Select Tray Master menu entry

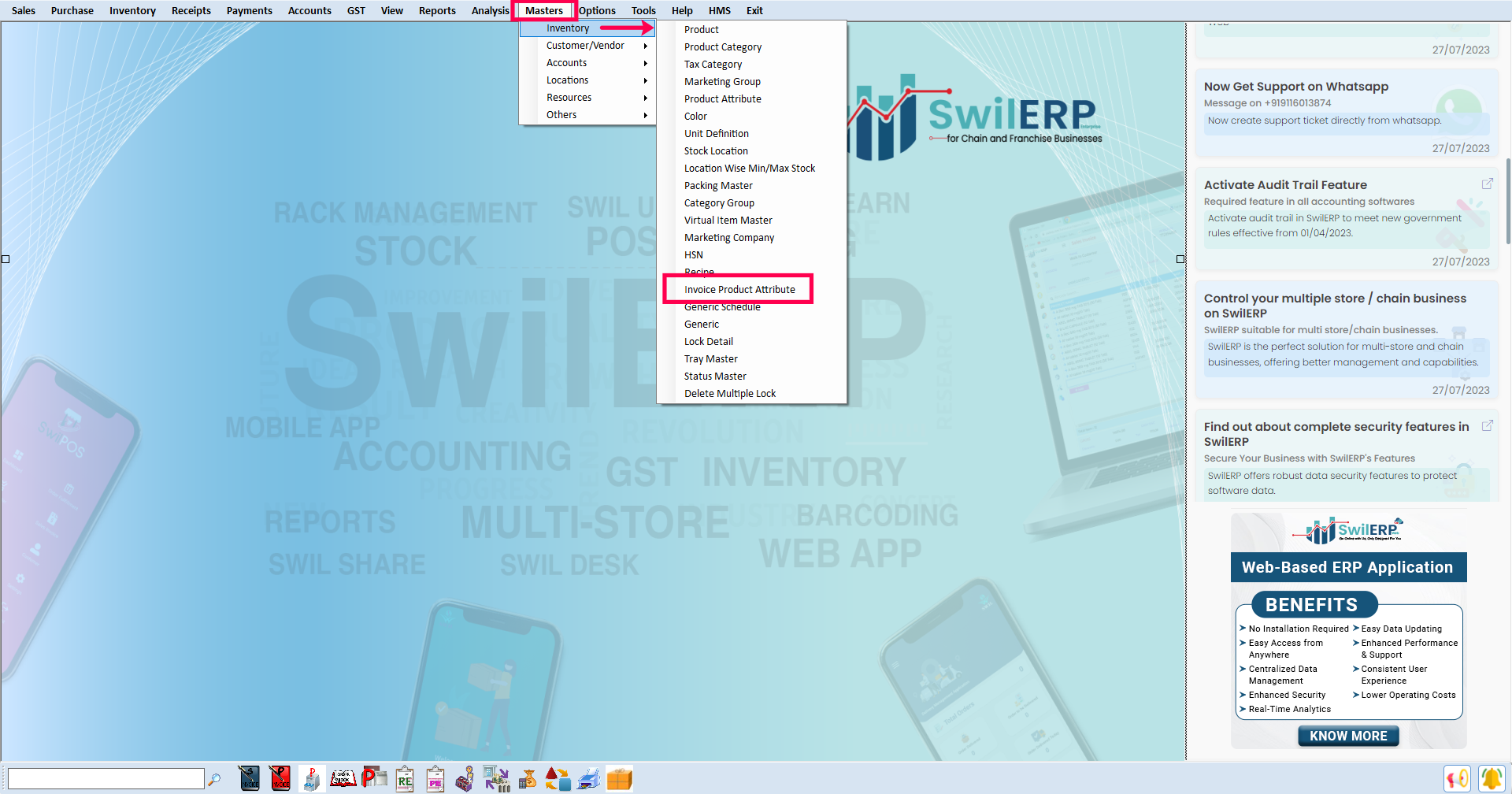tap(752, 359)
